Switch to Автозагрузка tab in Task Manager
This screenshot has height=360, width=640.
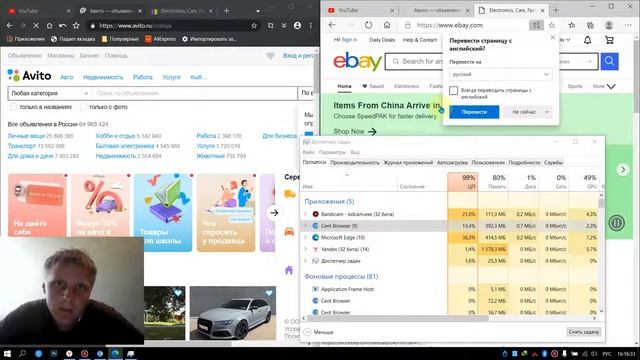tap(452, 162)
